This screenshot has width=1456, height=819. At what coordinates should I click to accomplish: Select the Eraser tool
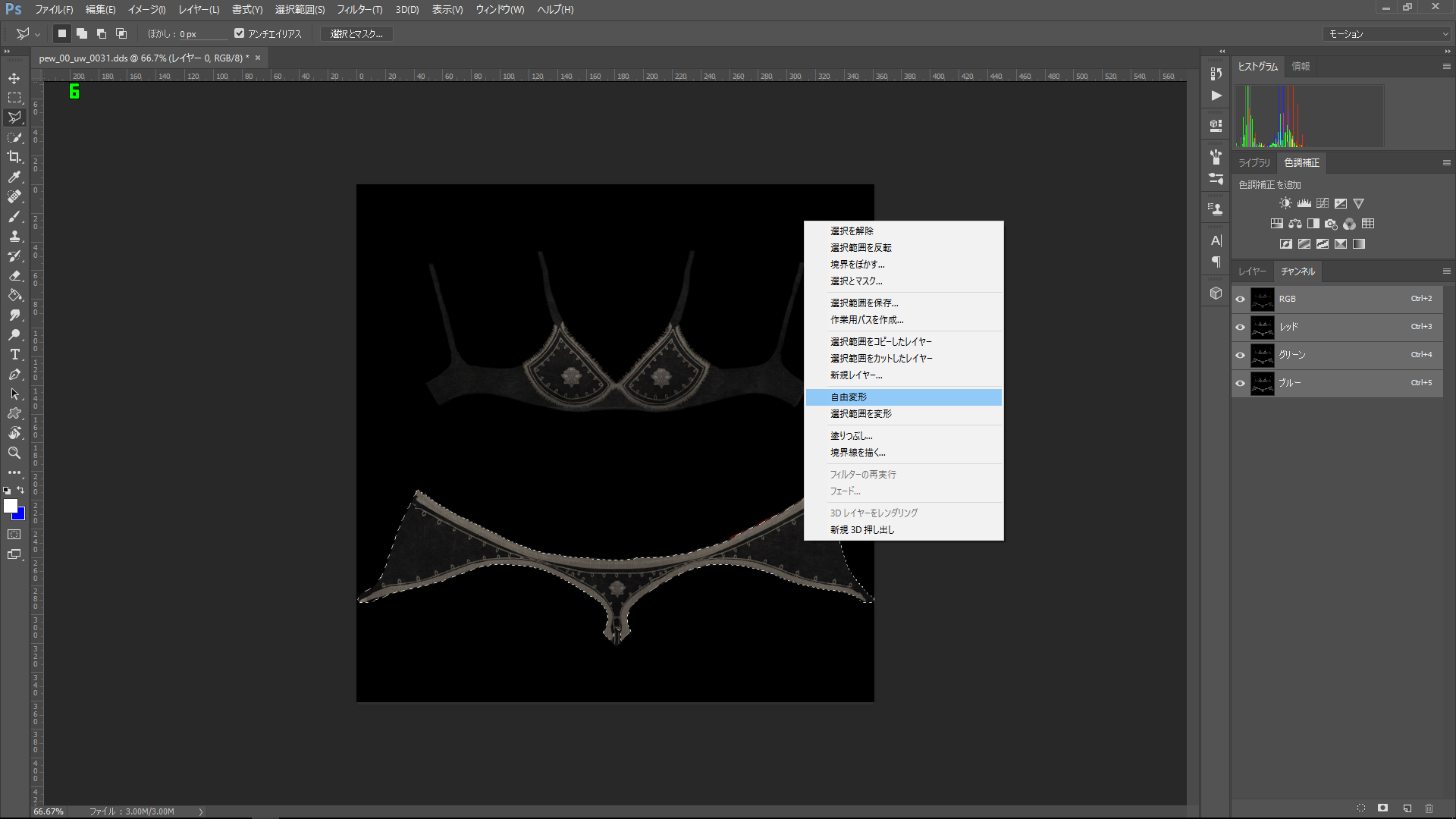coord(14,275)
